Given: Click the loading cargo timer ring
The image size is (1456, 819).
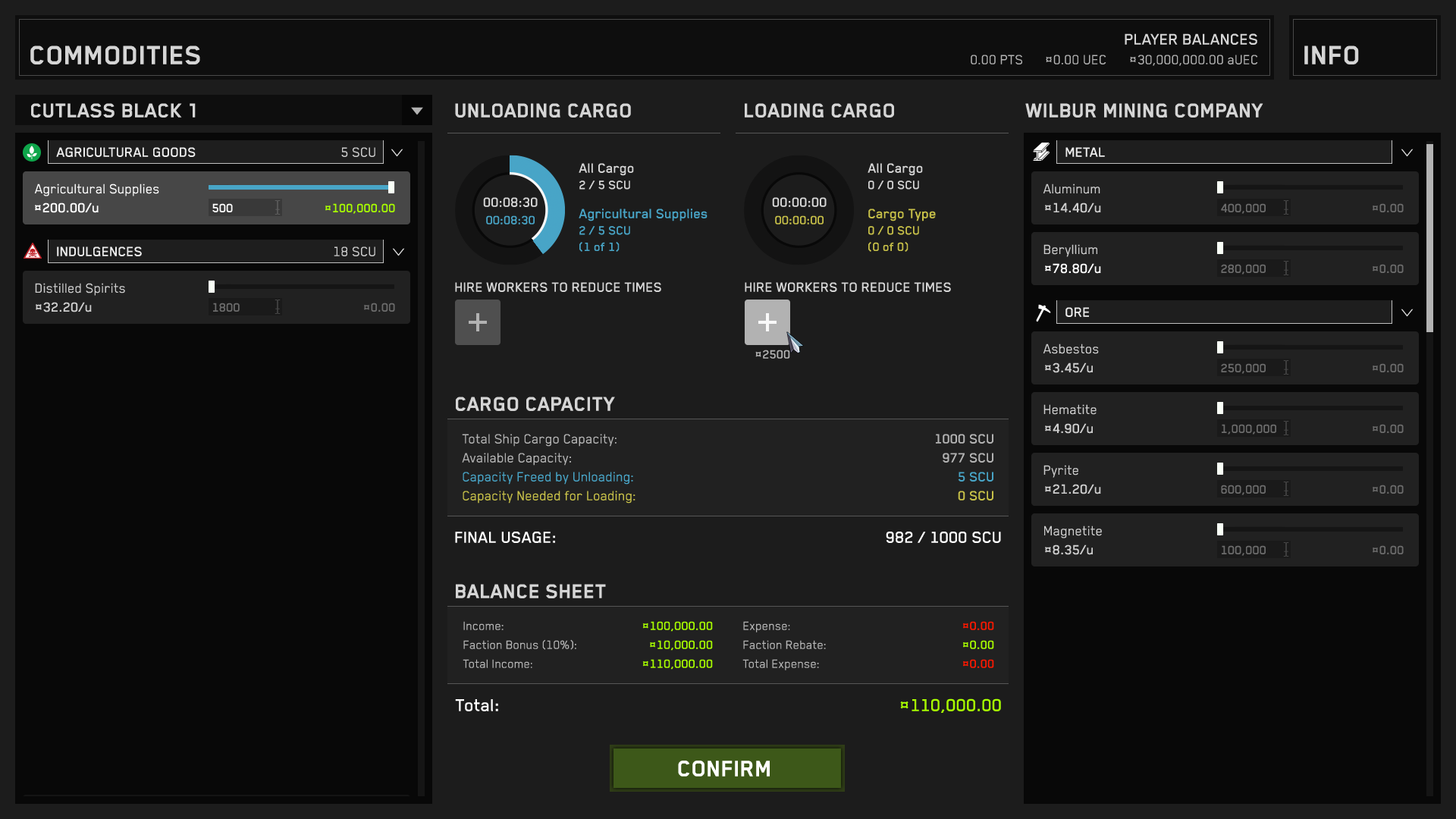Looking at the screenshot, I should point(799,210).
